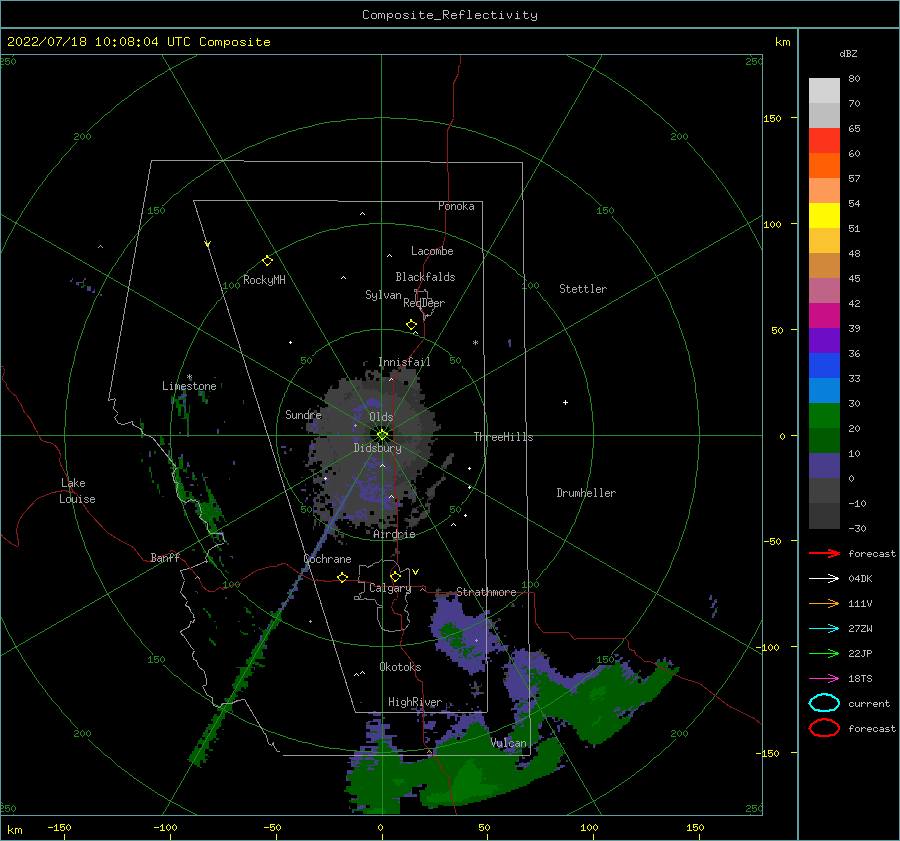
Task: Click the Ponoka city label
Action: tap(456, 206)
